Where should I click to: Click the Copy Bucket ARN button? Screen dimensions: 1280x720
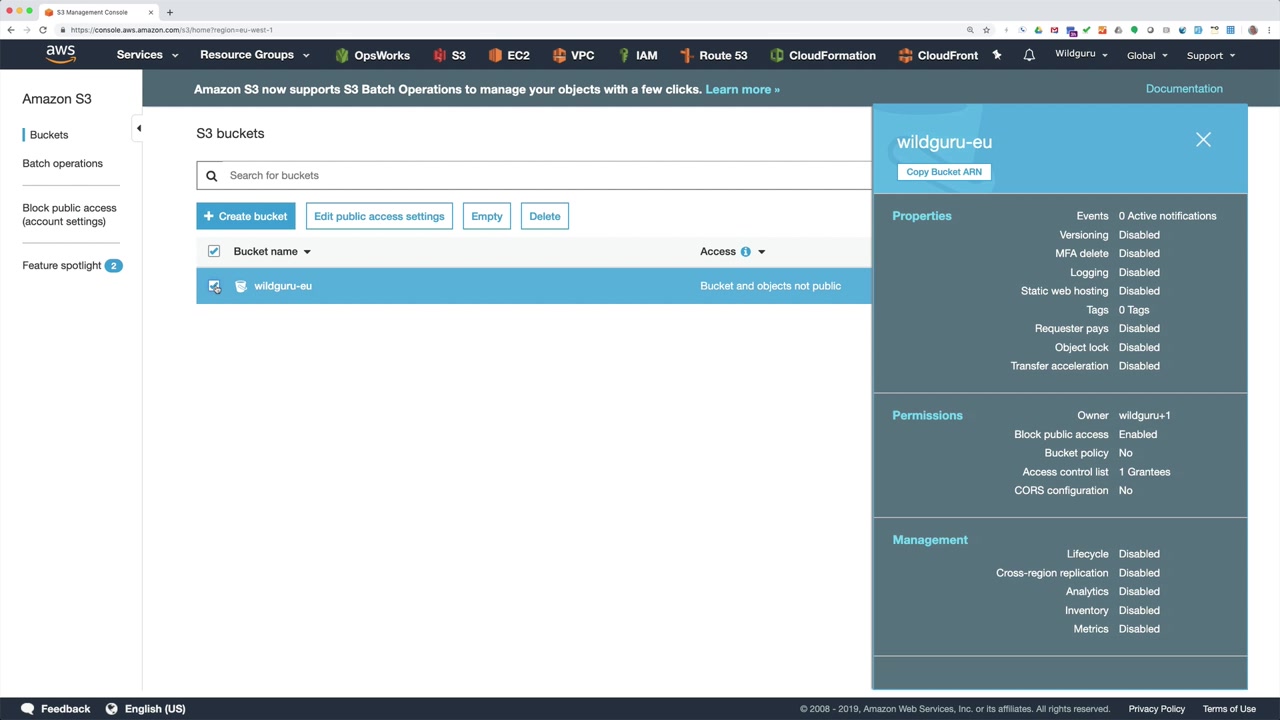(x=944, y=172)
